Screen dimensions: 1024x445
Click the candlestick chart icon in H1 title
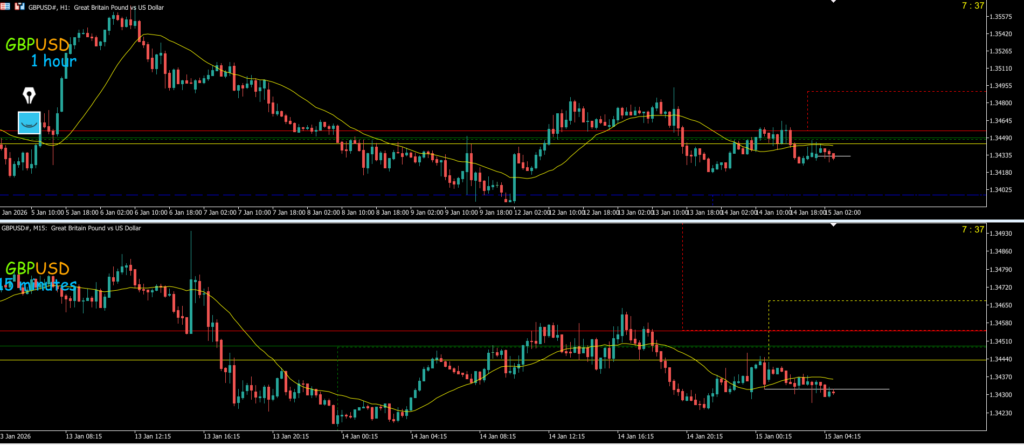click(20, 7)
